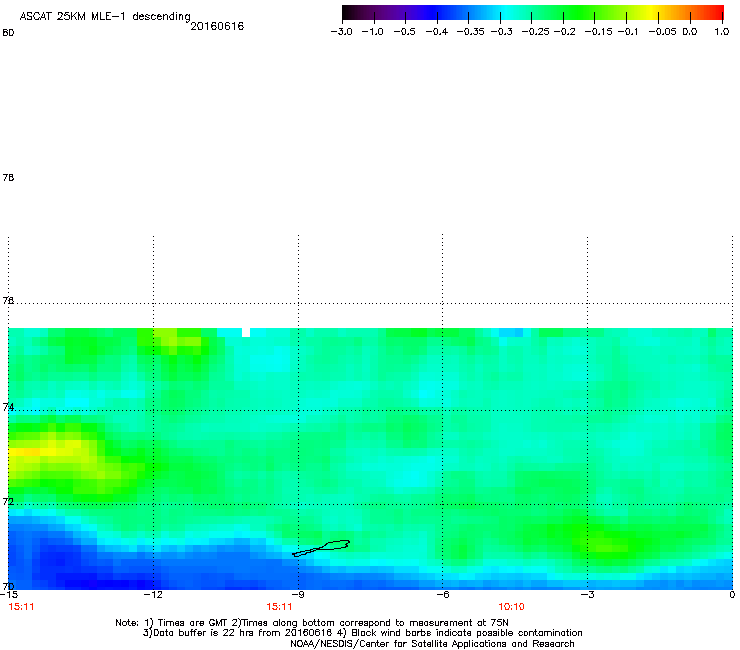Screen dimensions: 740x650
Task: Select the -0.5 color scale label
Action: 404,32
